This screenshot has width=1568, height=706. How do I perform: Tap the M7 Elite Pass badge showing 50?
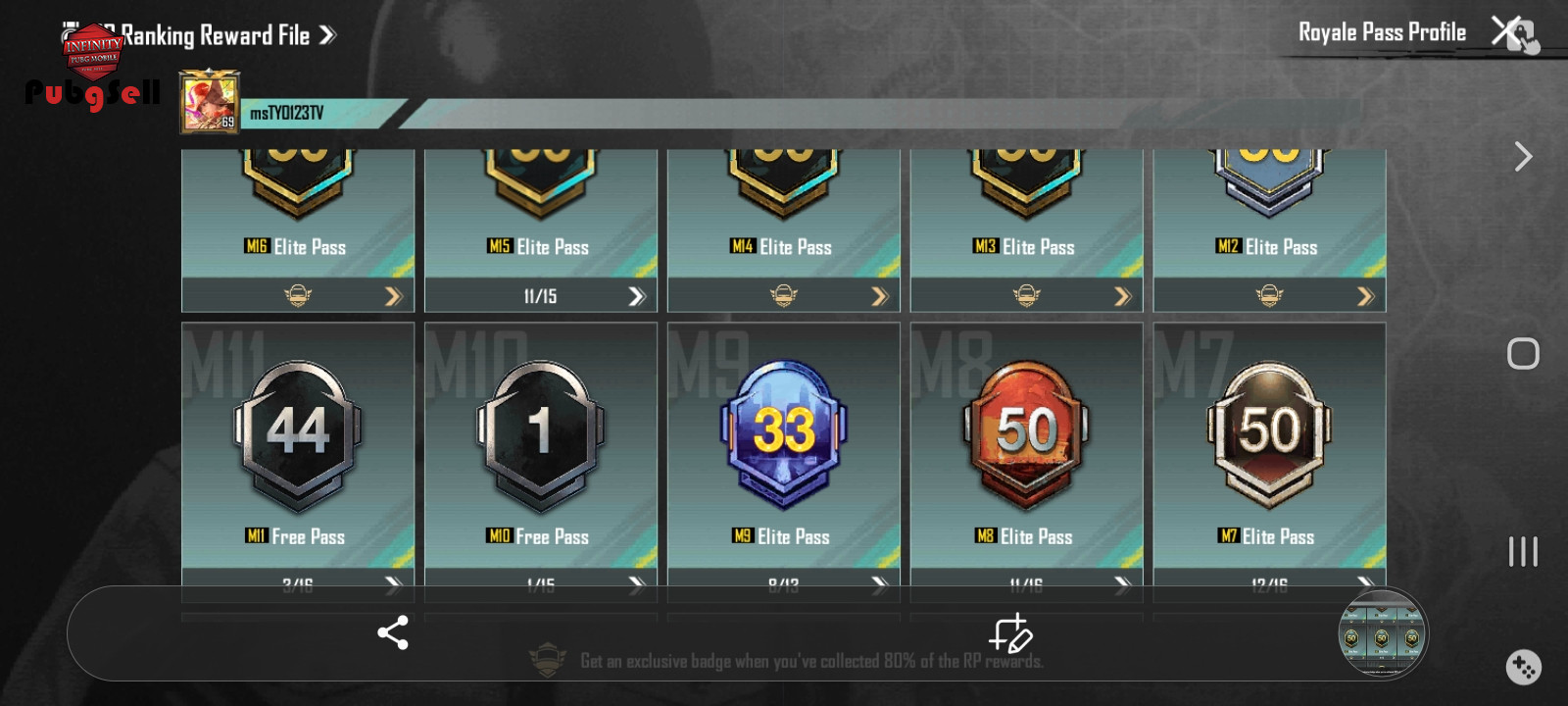pyautogui.click(x=1269, y=432)
